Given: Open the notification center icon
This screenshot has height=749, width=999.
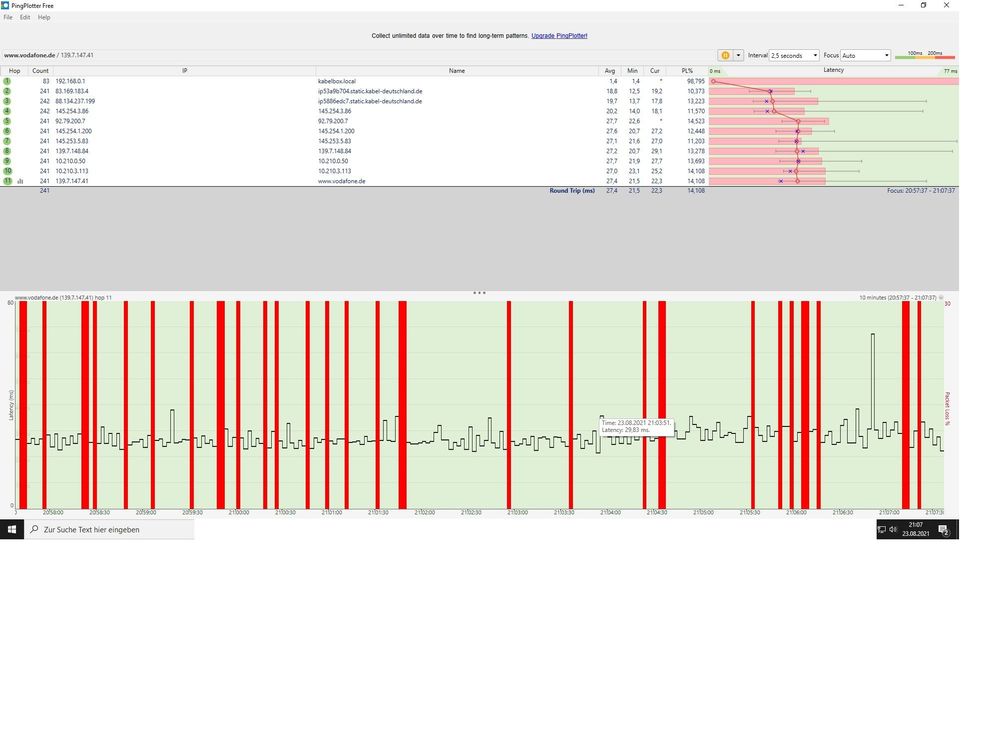Looking at the screenshot, I should (x=944, y=529).
